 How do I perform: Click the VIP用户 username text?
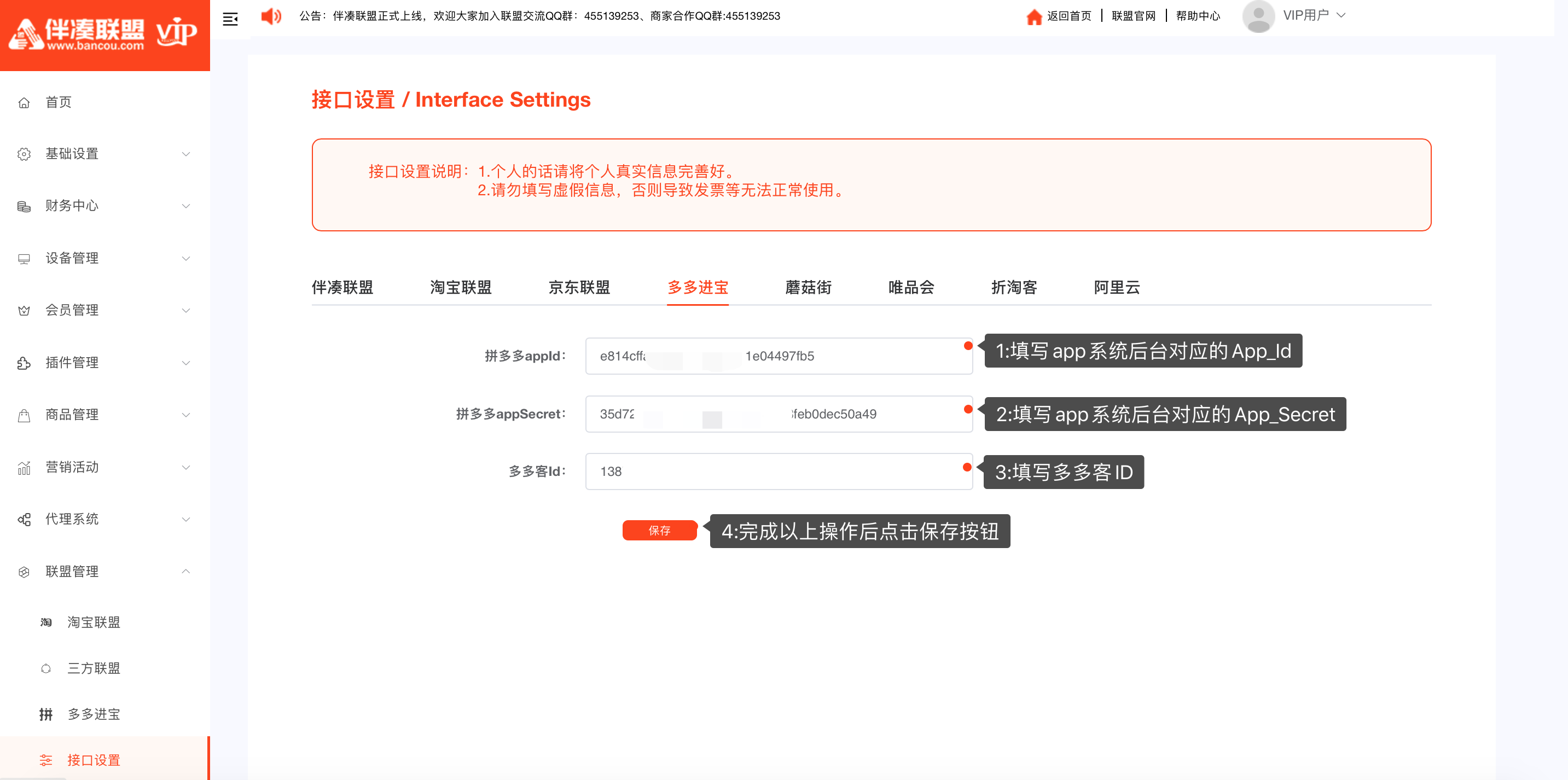(1305, 15)
